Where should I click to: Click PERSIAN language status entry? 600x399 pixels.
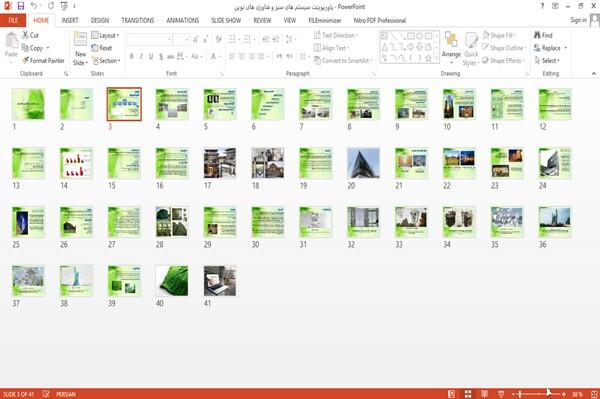click(x=66, y=394)
